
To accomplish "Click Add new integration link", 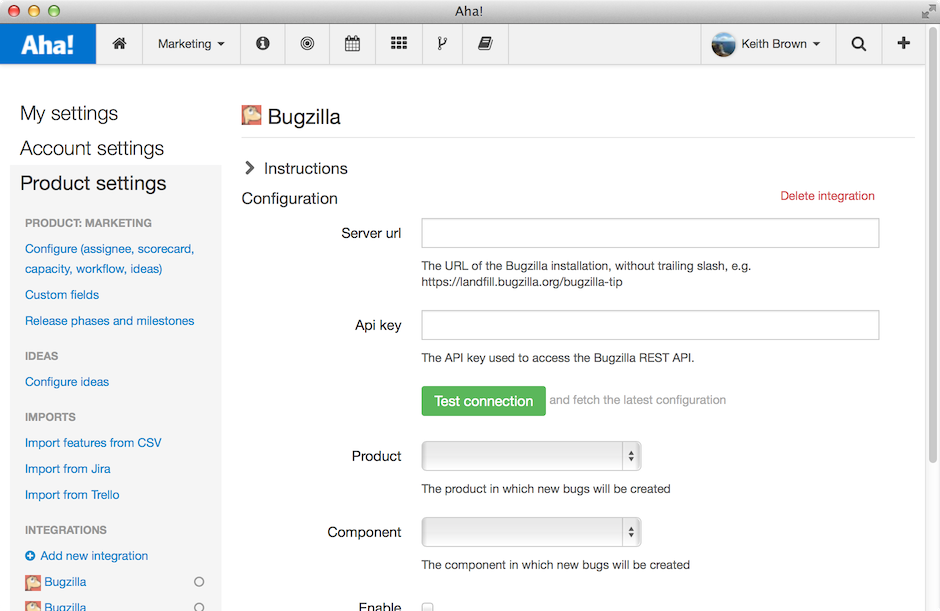I will pyautogui.click(x=94, y=556).
